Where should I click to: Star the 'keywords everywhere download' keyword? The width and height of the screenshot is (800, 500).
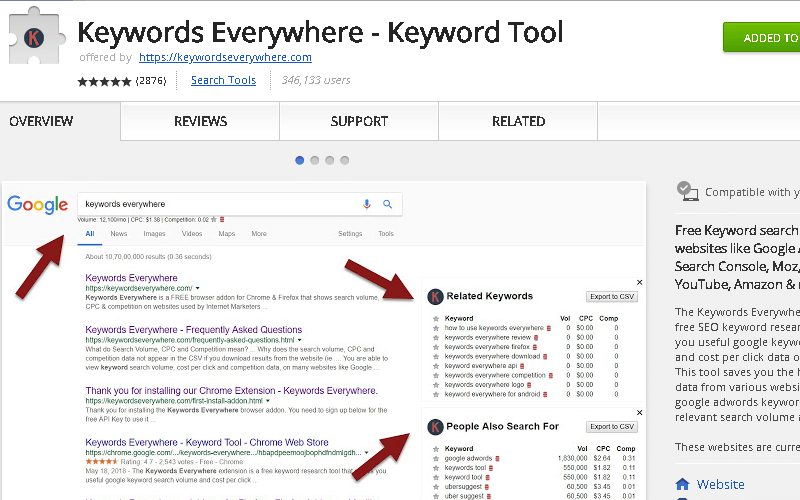click(436, 357)
